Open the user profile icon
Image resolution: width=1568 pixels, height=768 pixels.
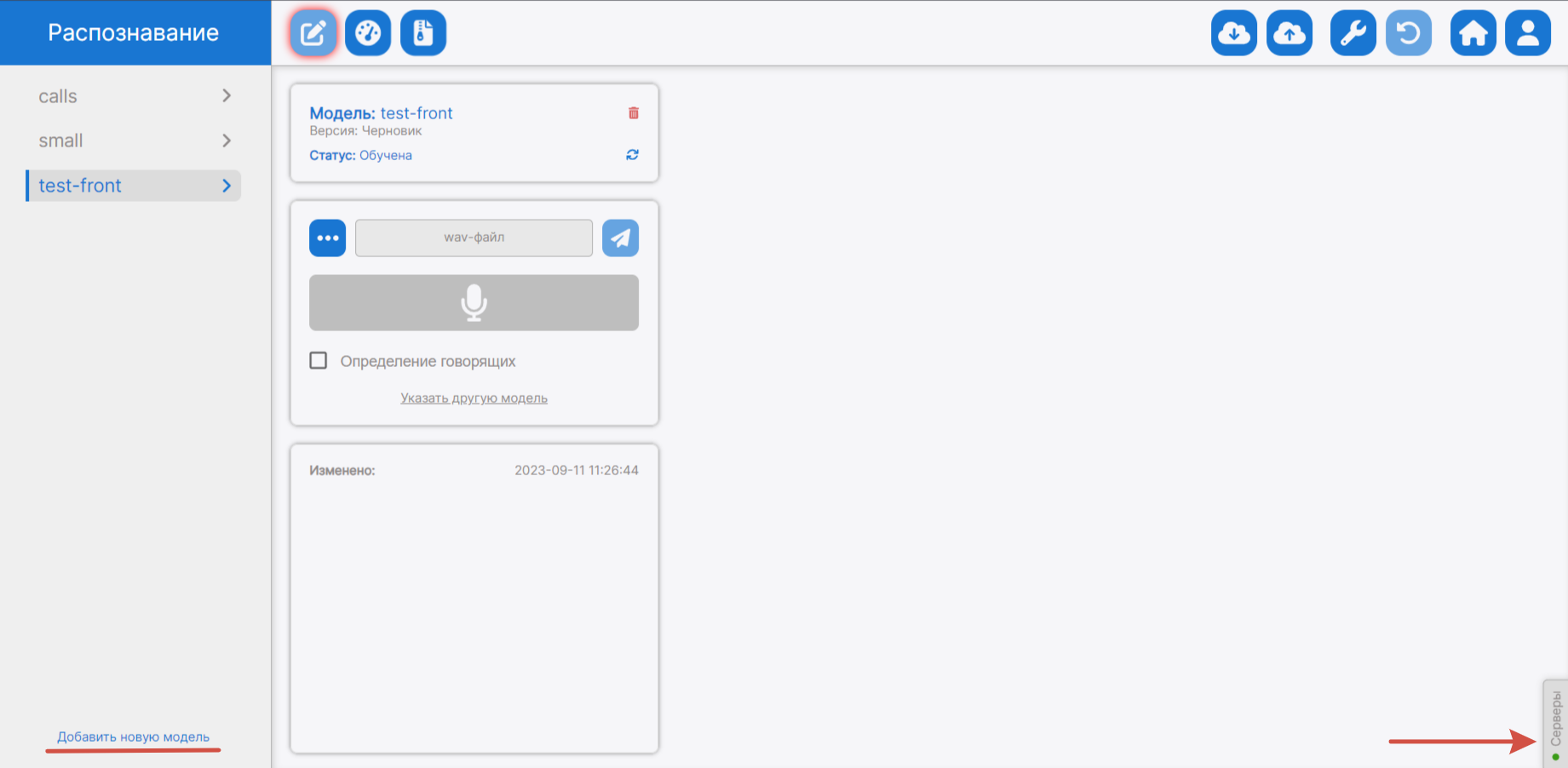click(1527, 33)
